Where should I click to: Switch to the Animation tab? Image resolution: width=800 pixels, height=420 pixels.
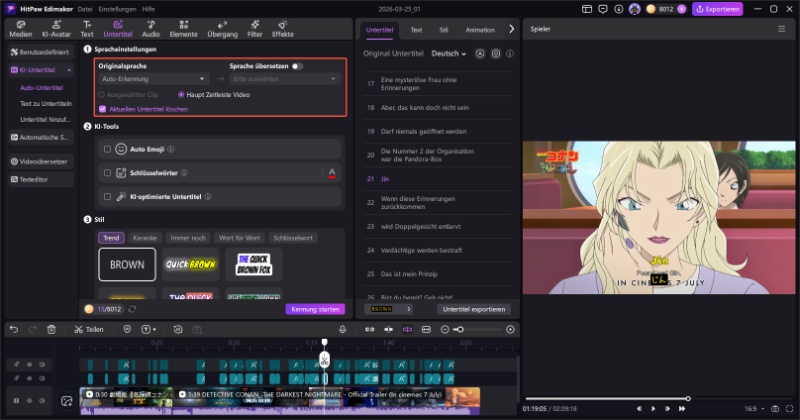(x=480, y=30)
